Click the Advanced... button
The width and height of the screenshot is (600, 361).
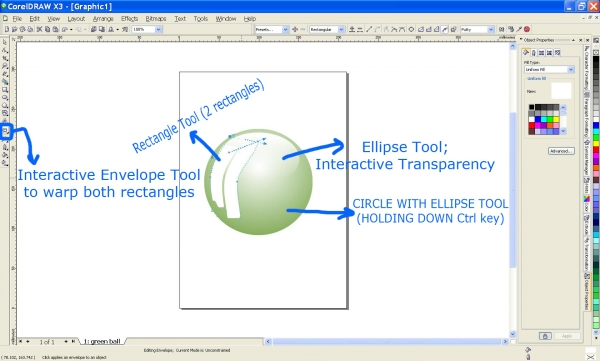(x=561, y=151)
